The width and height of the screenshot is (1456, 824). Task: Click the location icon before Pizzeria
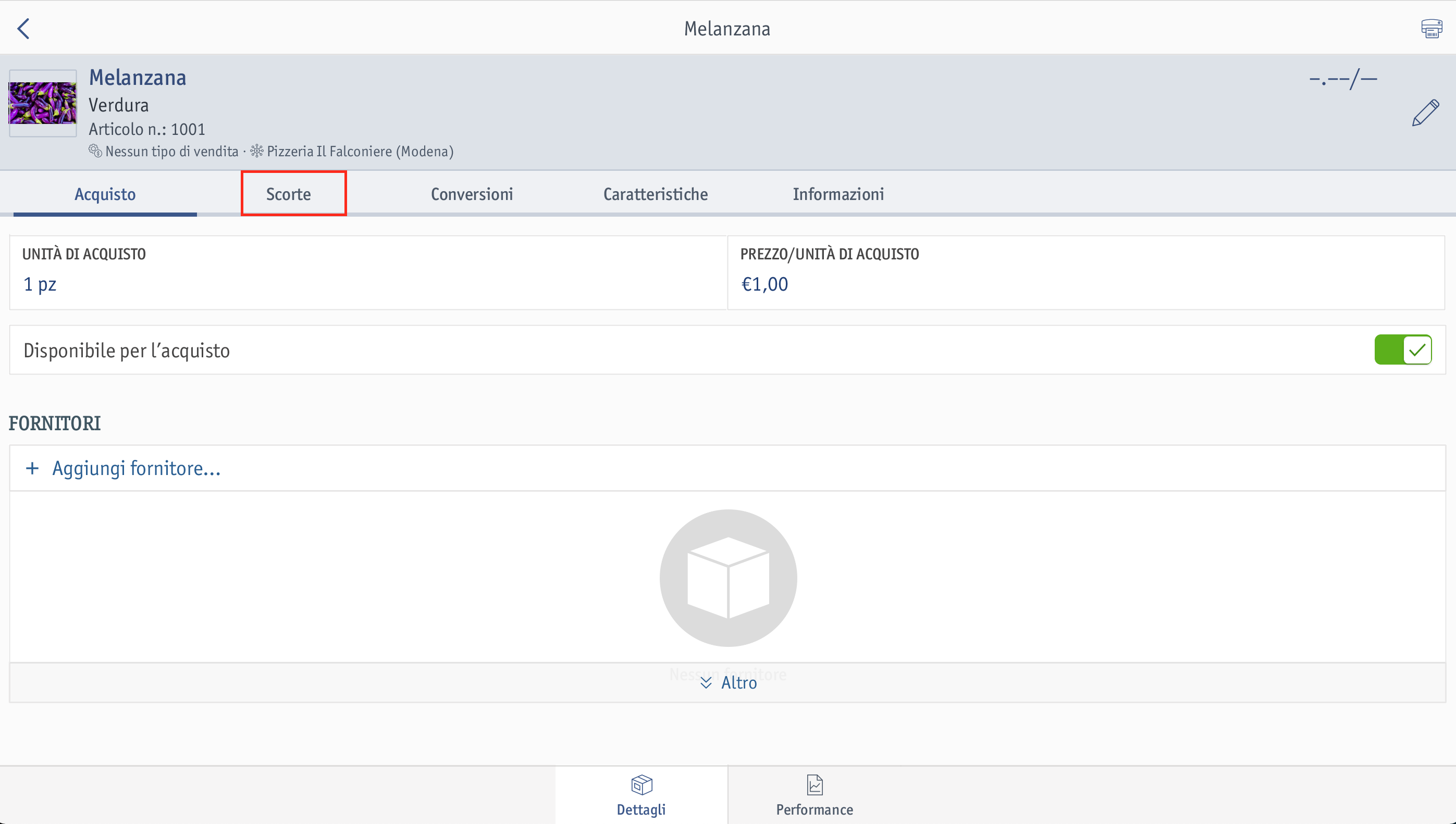click(257, 151)
